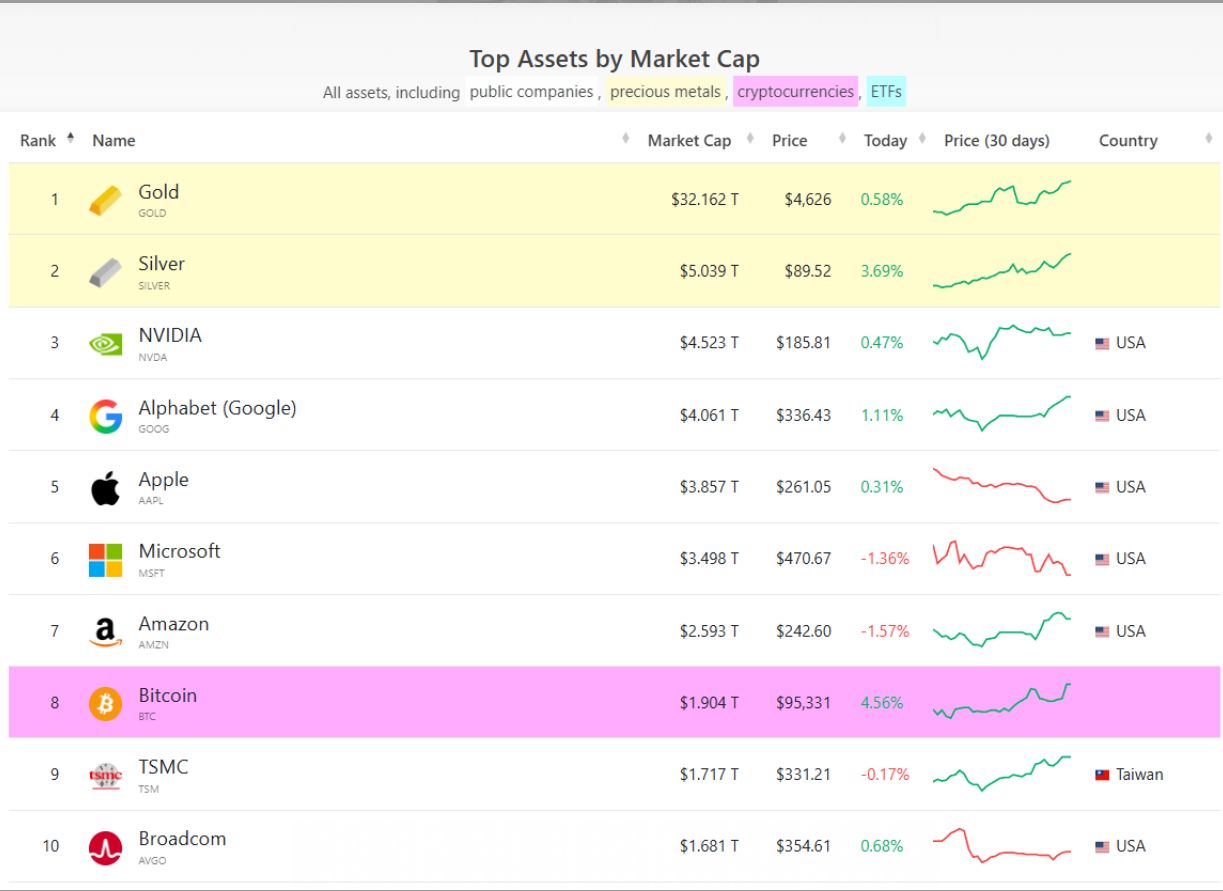Viewport: 1223px width, 891px height.
Task: Sort table by Rank column
Action: [x=38, y=141]
